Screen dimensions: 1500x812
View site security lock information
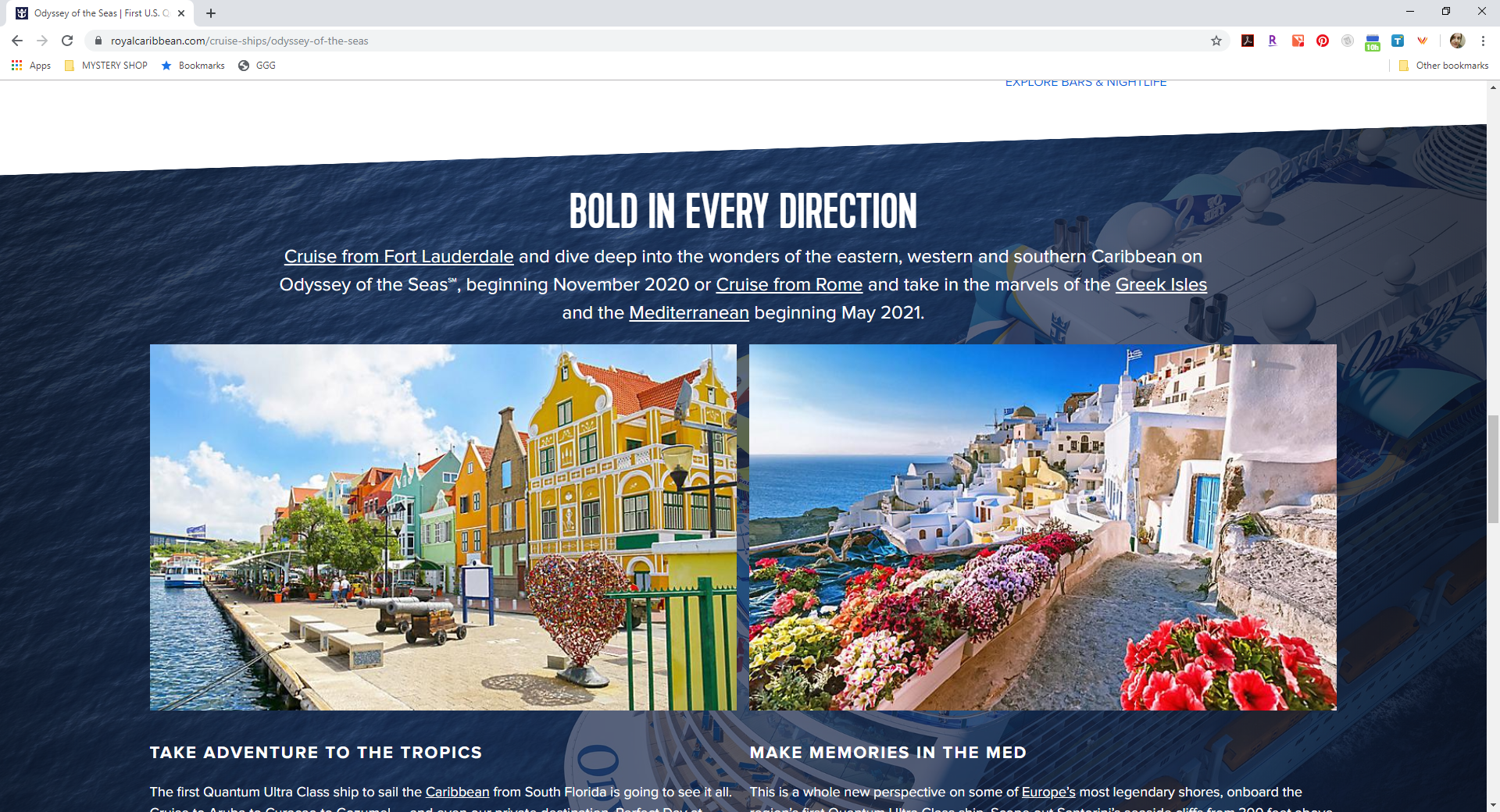(x=98, y=41)
